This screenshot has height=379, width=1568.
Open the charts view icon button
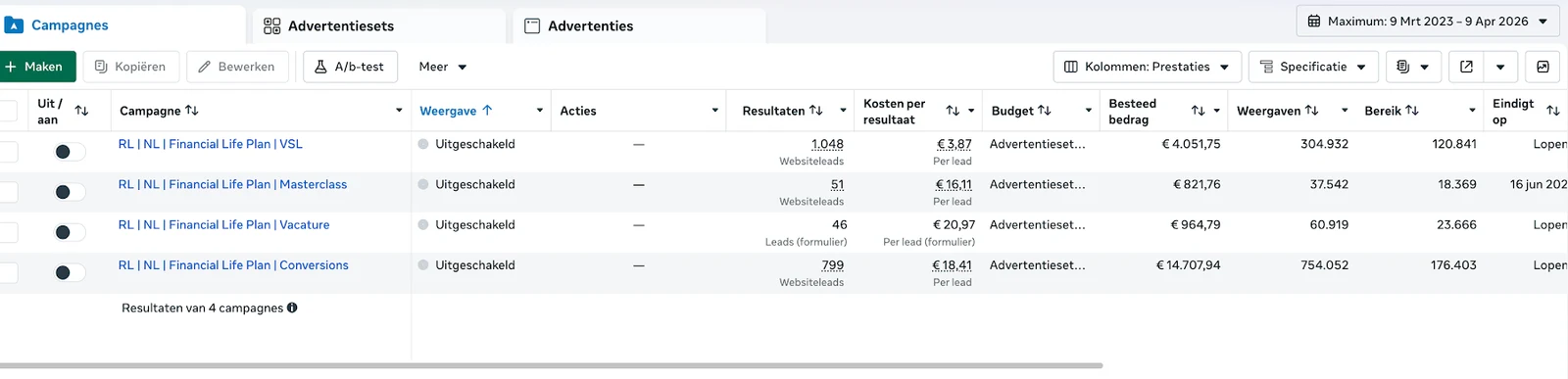(x=1543, y=67)
